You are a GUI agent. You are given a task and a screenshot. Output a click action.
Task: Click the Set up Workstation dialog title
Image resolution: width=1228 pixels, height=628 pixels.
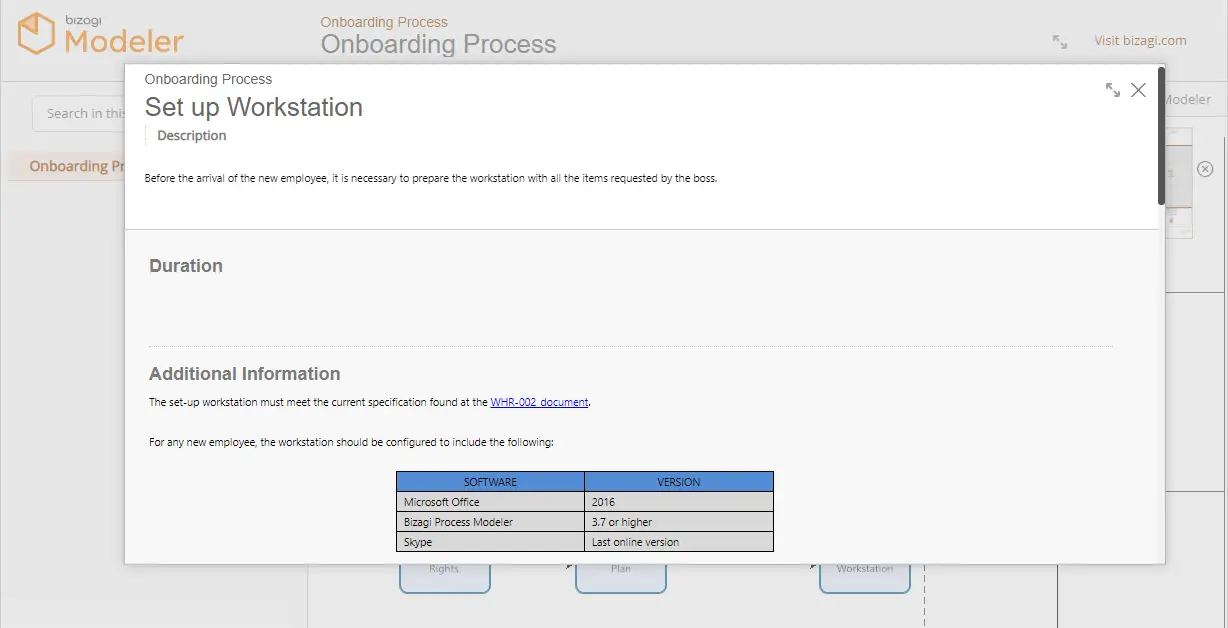254,107
